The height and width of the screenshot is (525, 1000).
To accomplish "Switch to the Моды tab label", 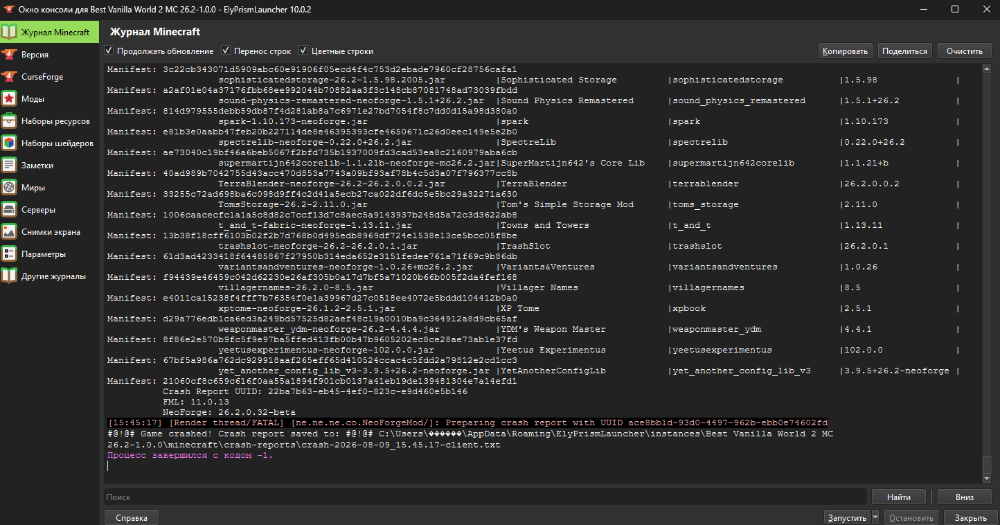I will 33,99.
